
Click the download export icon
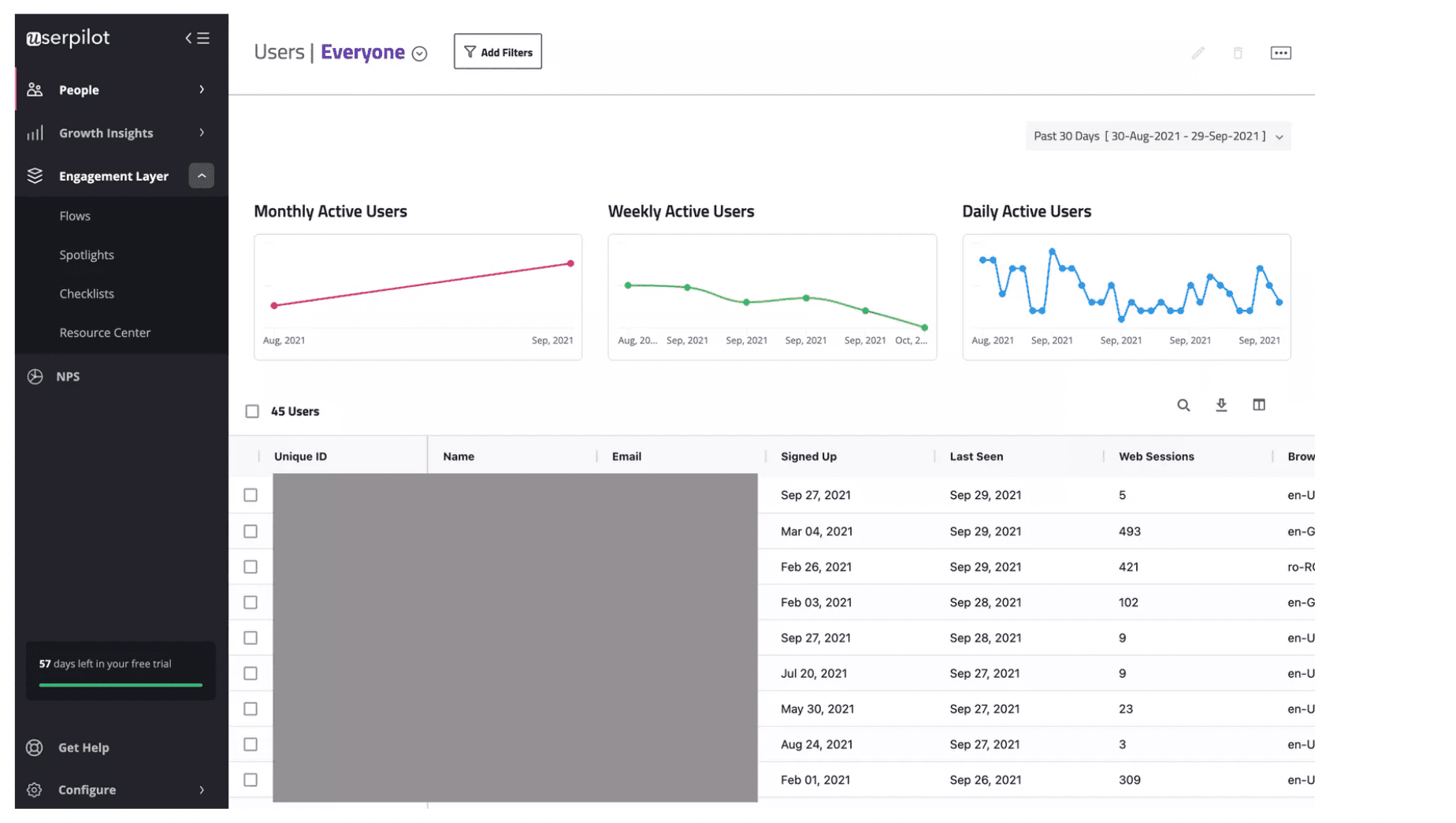(x=1221, y=405)
